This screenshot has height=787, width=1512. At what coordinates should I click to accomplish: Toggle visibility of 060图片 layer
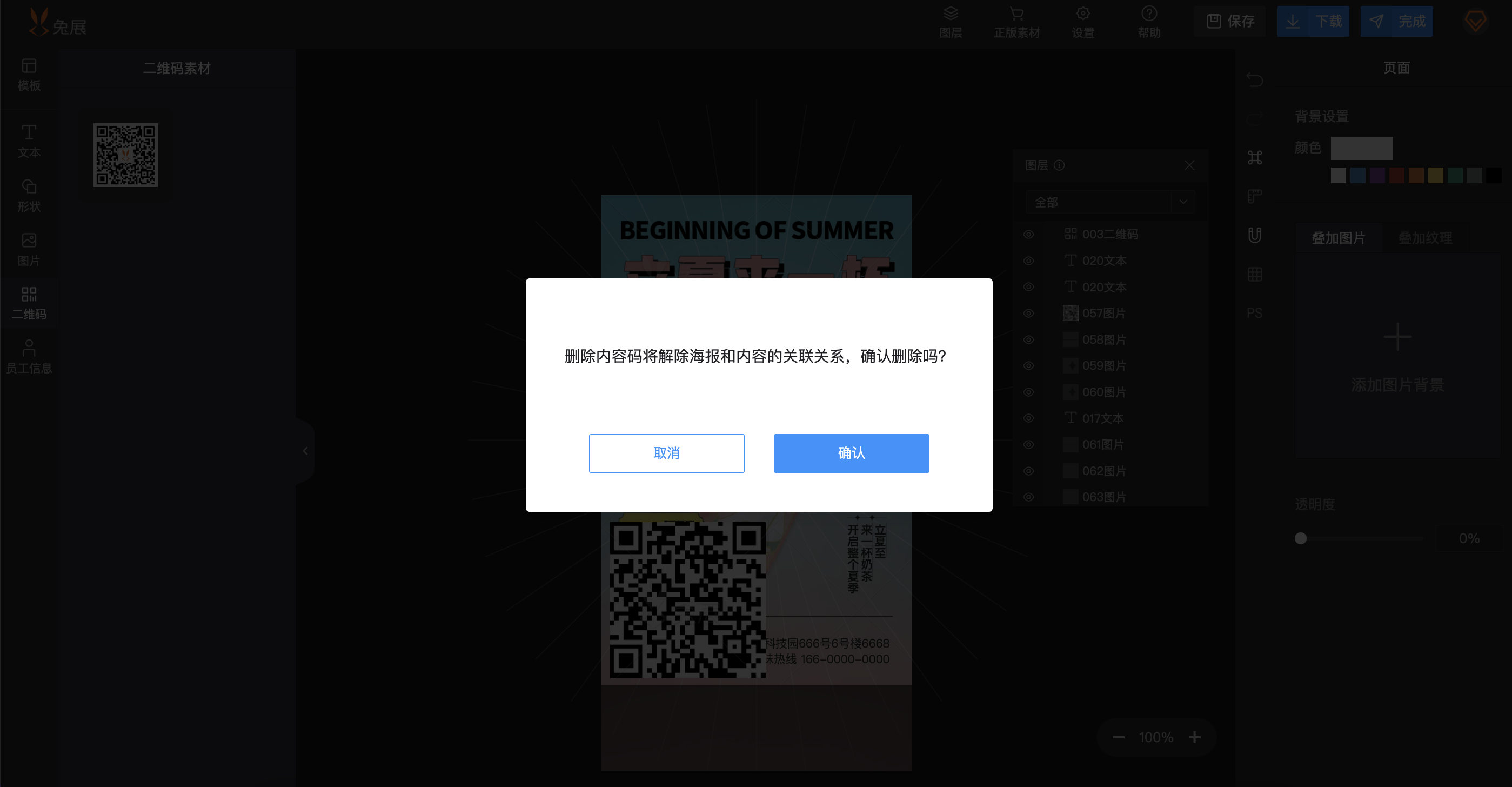pos(1028,392)
